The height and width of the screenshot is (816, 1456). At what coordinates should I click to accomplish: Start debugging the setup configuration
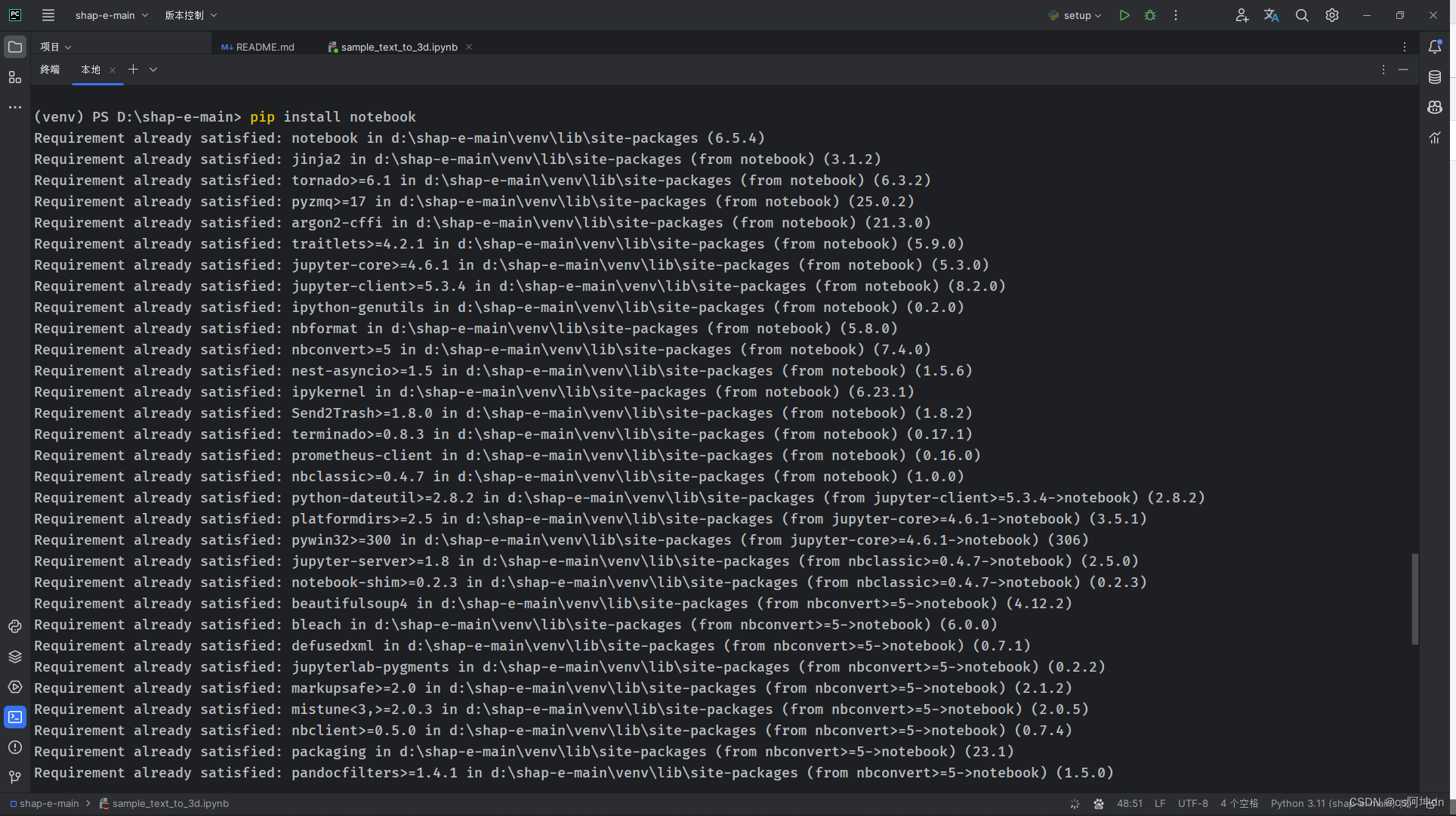(x=1150, y=15)
